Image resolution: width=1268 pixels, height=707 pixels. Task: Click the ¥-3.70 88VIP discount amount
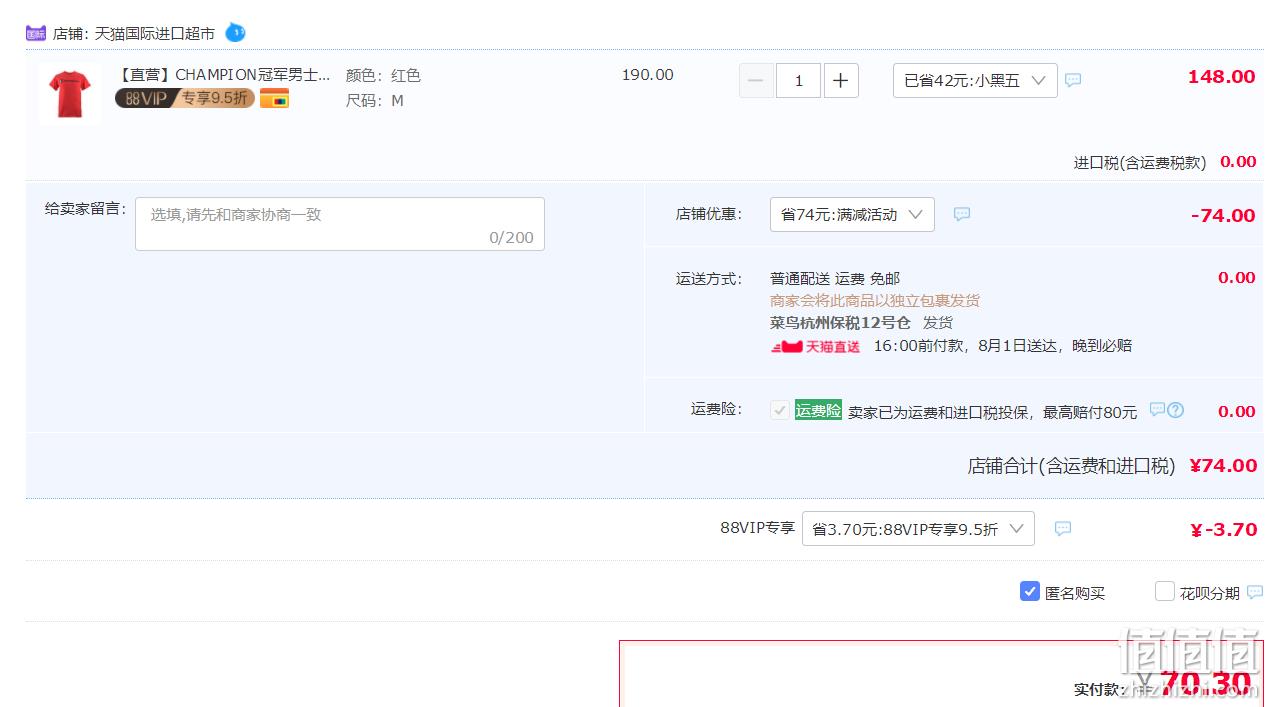click(1223, 529)
